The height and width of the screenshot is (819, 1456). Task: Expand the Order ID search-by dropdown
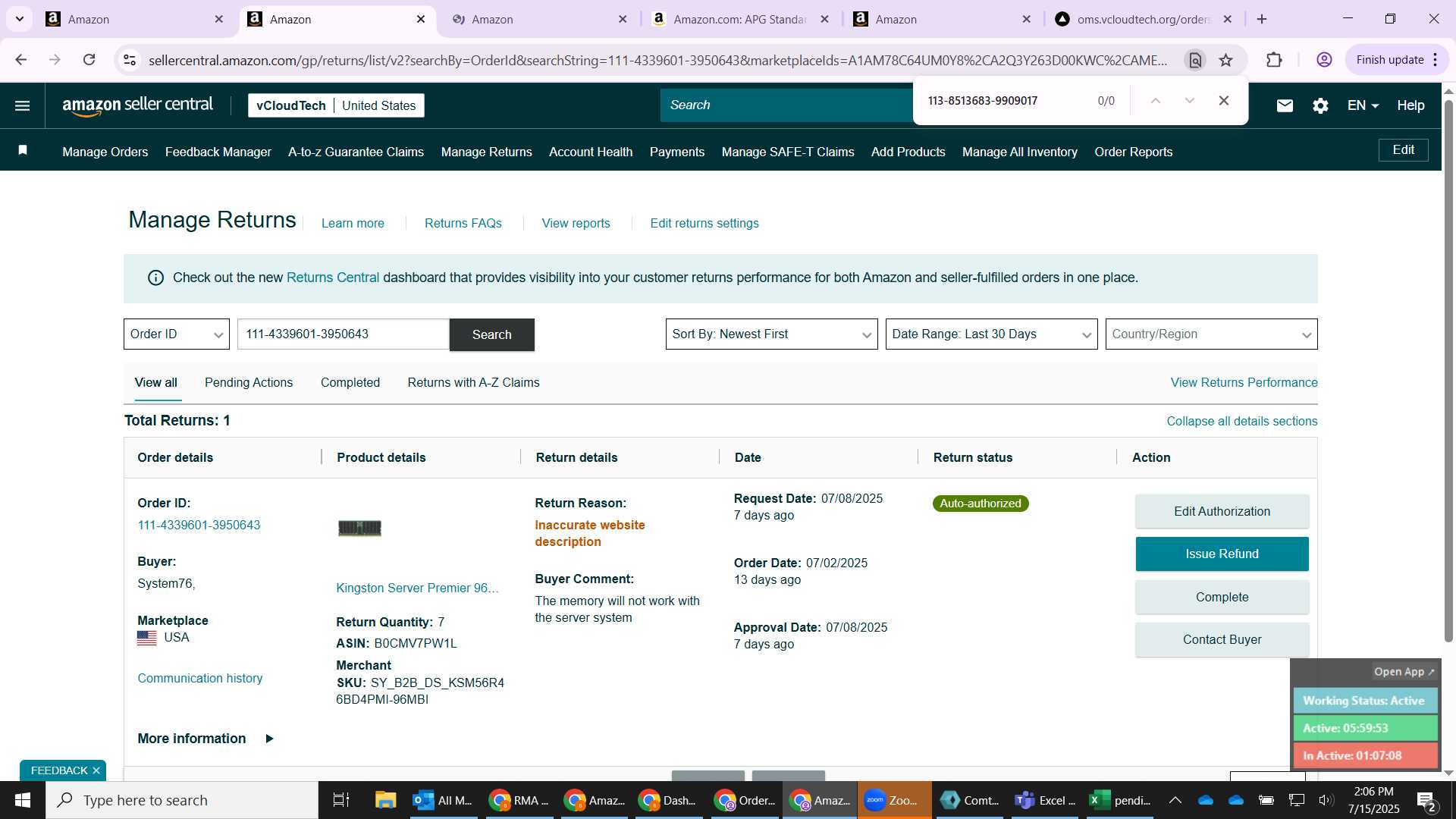coord(176,334)
